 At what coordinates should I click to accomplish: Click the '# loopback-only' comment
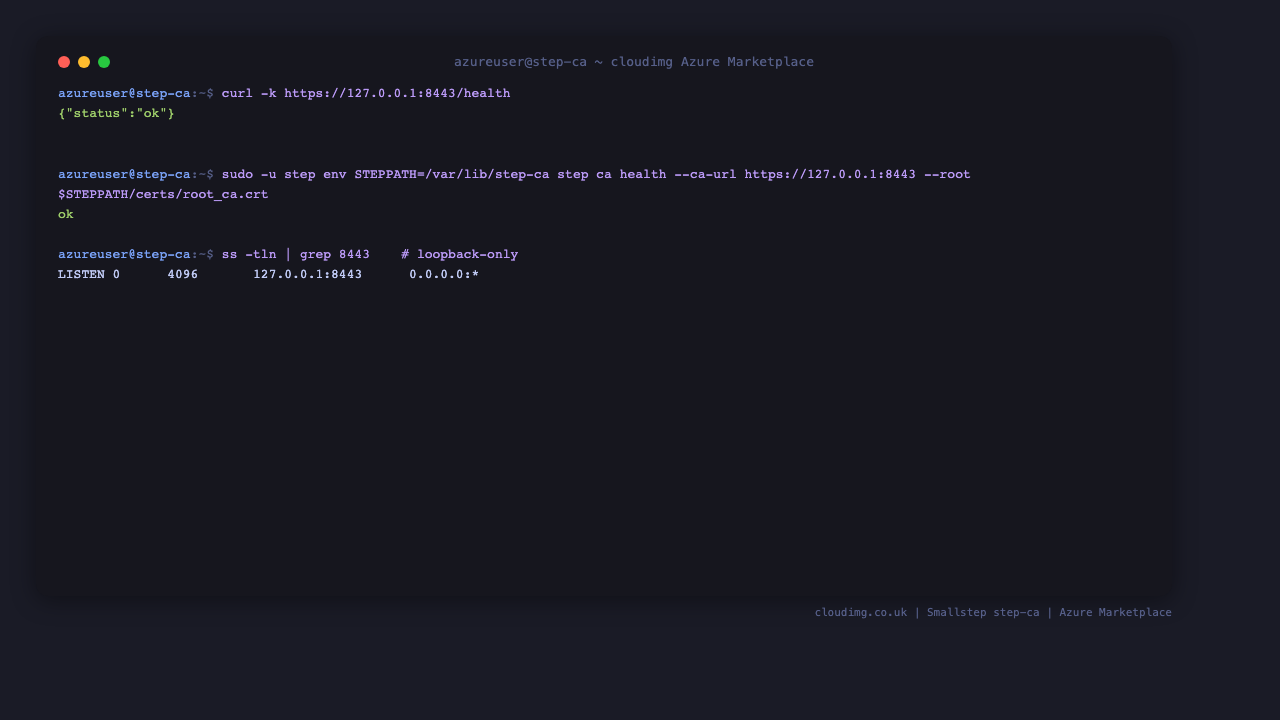point(460,254)
